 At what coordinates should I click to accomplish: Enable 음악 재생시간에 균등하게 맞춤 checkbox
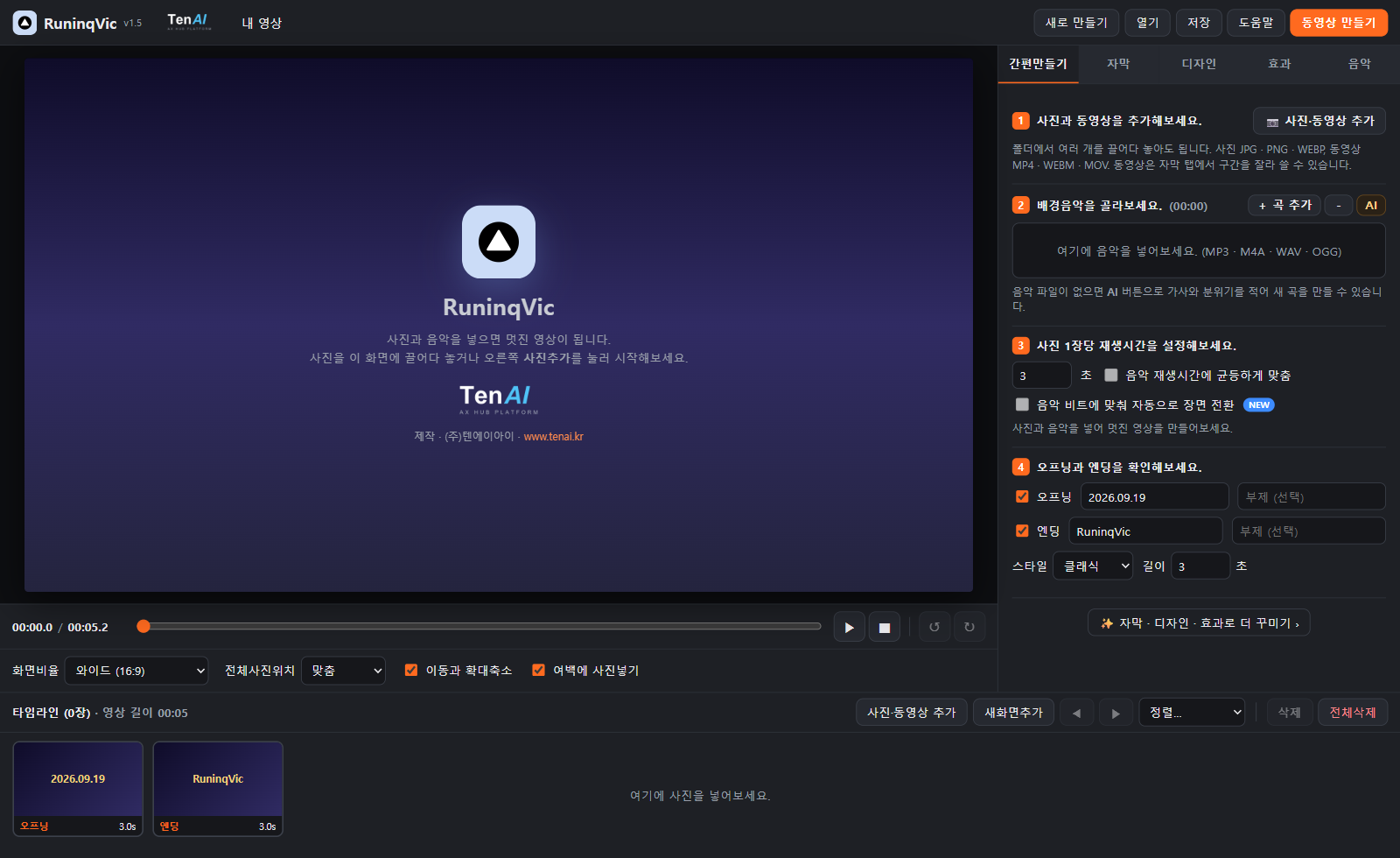click(x=1111, y=375)
